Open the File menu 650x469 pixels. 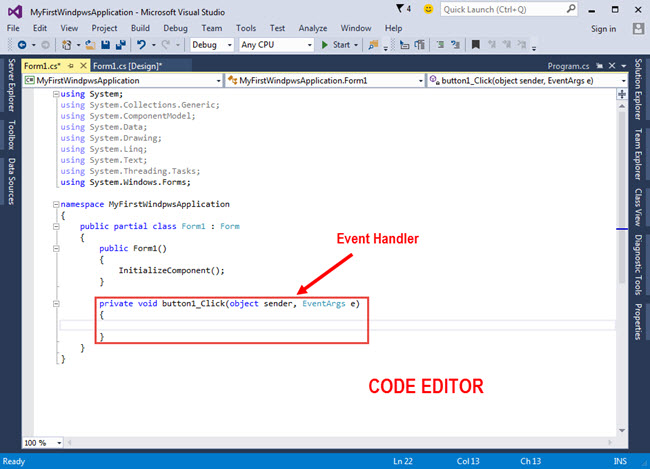click(13, 28)
